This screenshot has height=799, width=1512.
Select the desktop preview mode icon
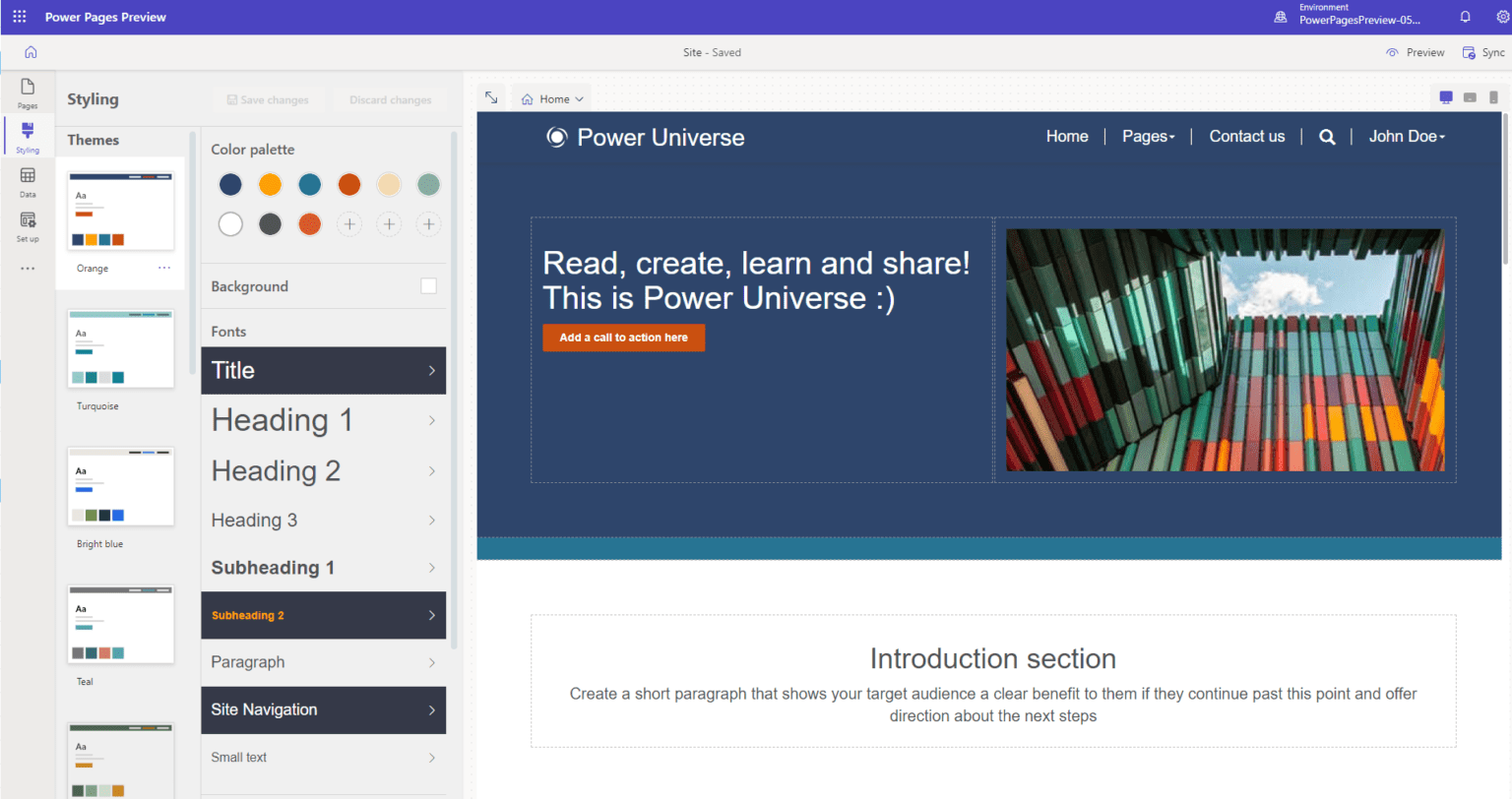pos(1445,97)
